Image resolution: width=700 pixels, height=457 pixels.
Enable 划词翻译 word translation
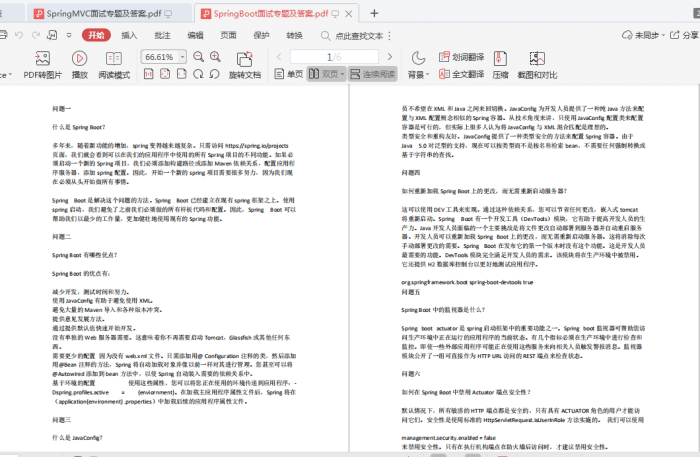click(x=461, y=57)
